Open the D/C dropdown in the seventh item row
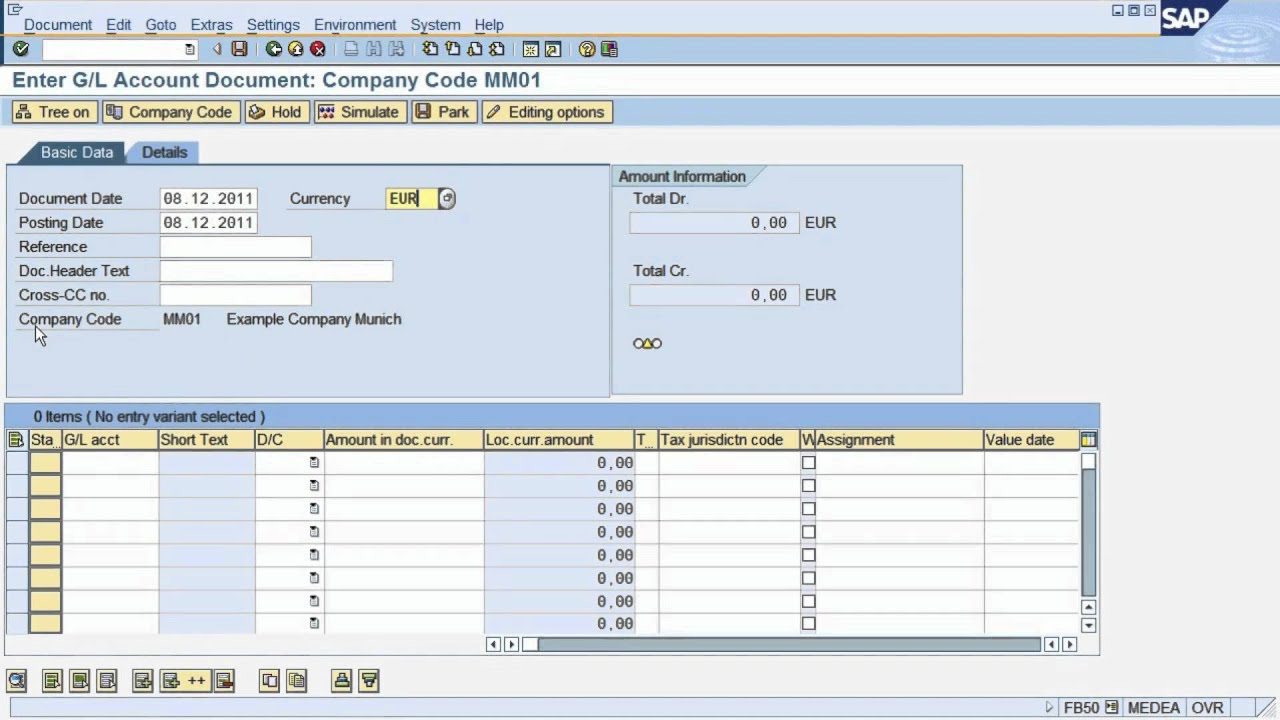 coord(314,601)
